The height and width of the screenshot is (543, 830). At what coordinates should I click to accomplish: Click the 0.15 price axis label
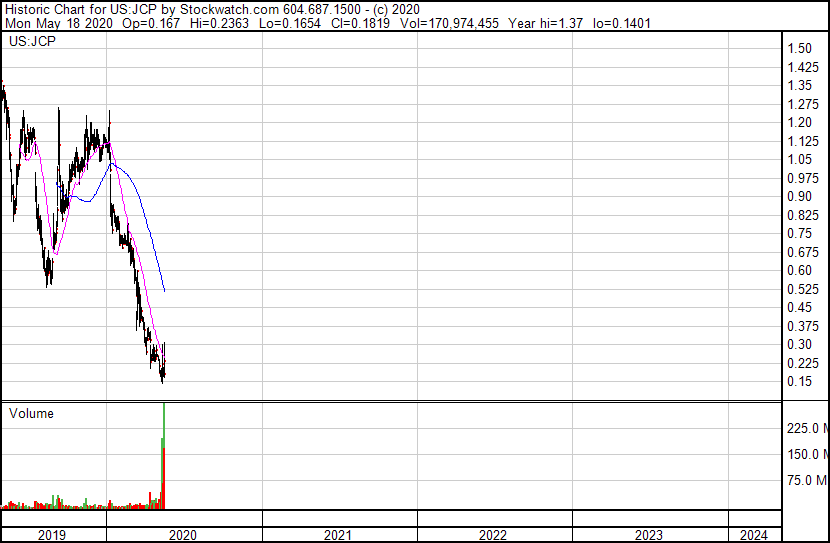(x=799, y=382)
